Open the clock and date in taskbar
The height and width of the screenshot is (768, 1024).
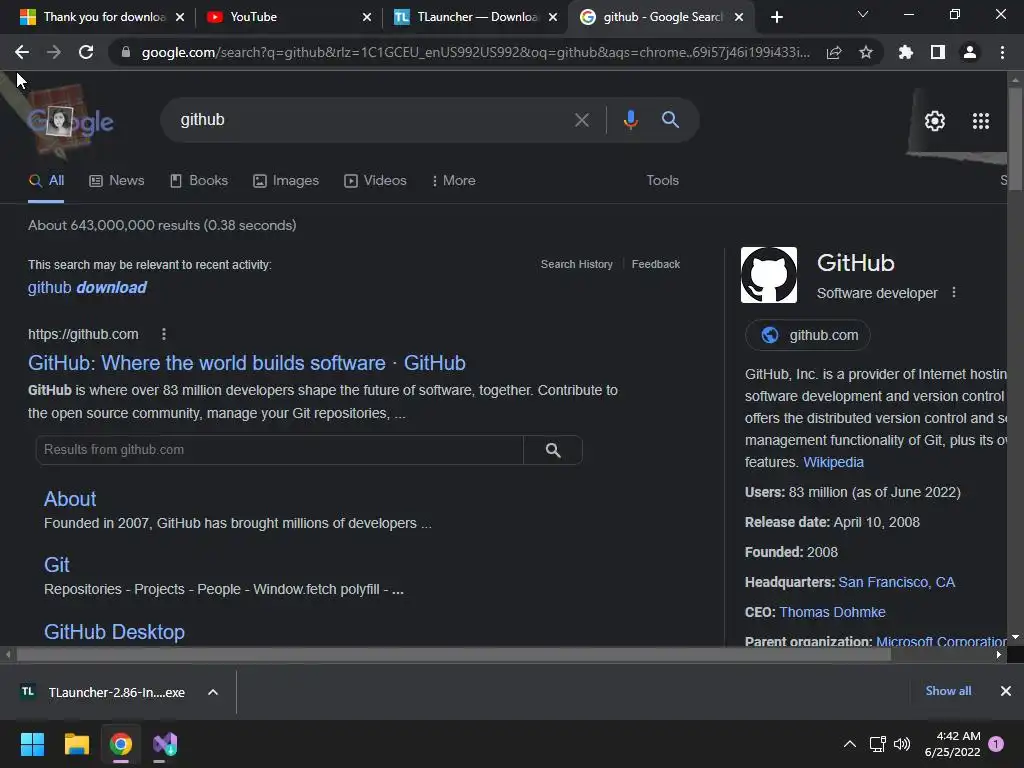point(952,744)
